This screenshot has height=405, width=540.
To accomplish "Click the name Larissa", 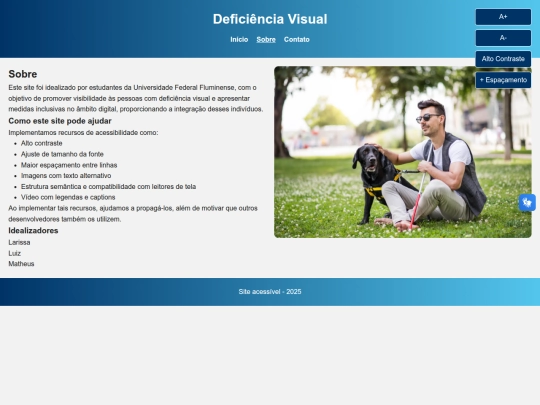I will click(19, 242).
